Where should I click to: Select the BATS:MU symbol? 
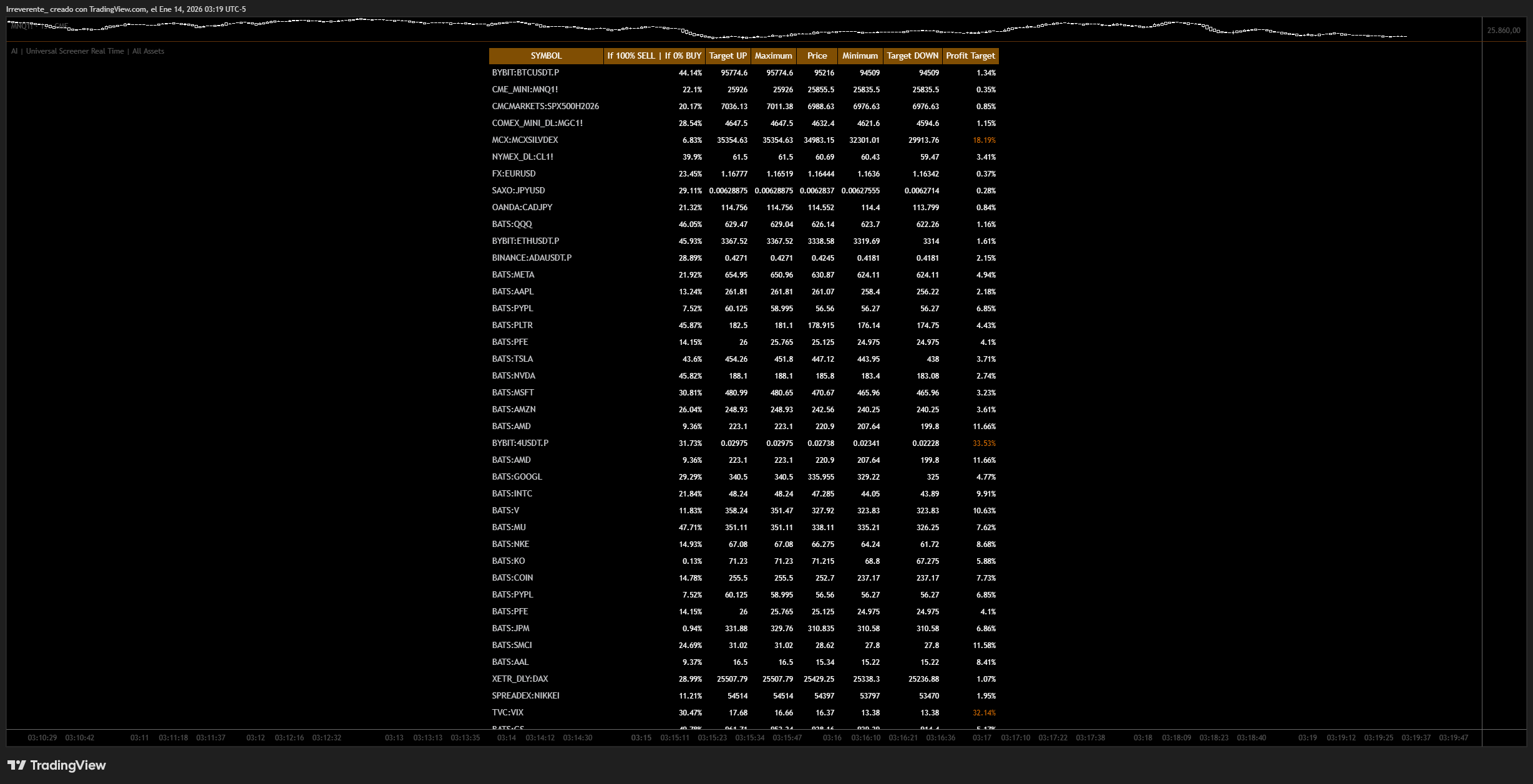click(509, 528)
